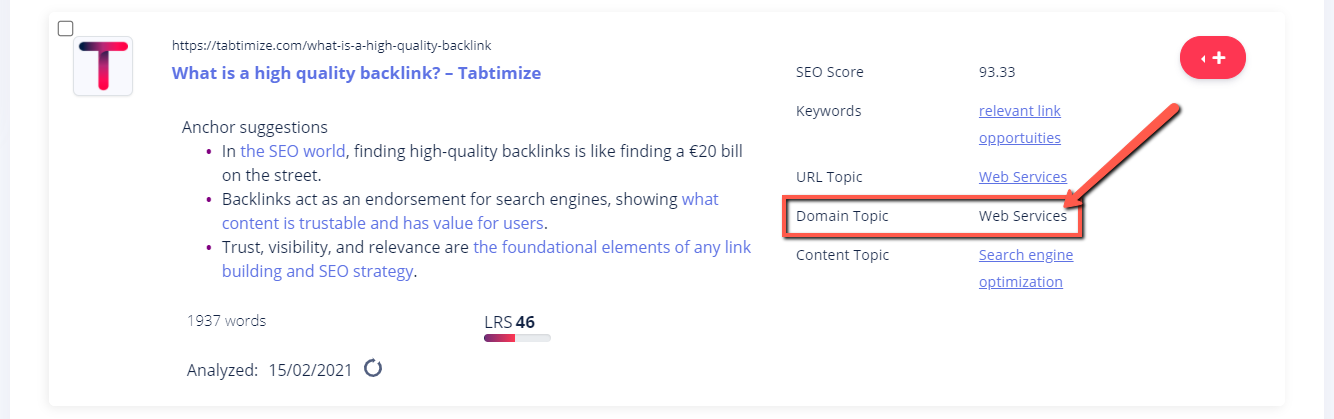Click the LRS progress bar

[x=517, y=338]
